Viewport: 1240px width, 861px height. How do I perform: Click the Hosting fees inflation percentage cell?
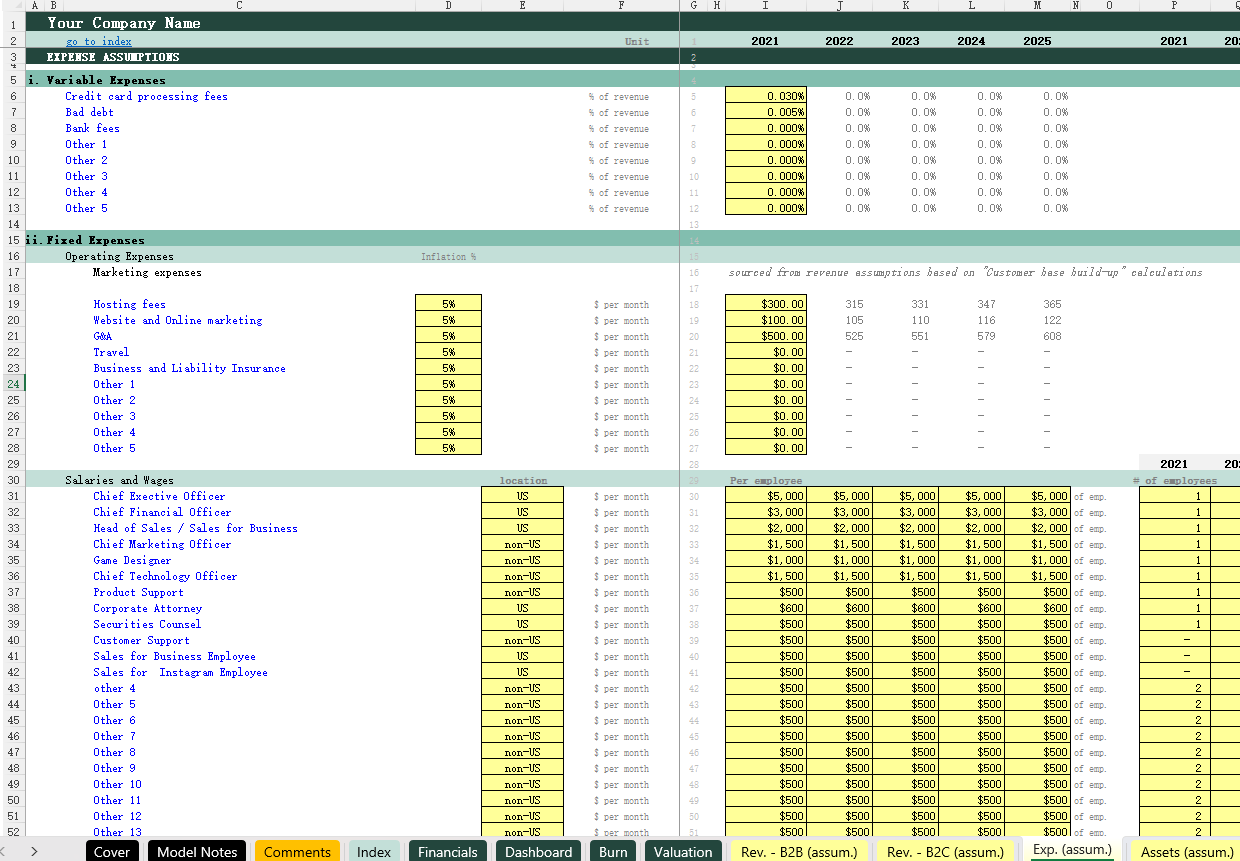pos(448,304)
